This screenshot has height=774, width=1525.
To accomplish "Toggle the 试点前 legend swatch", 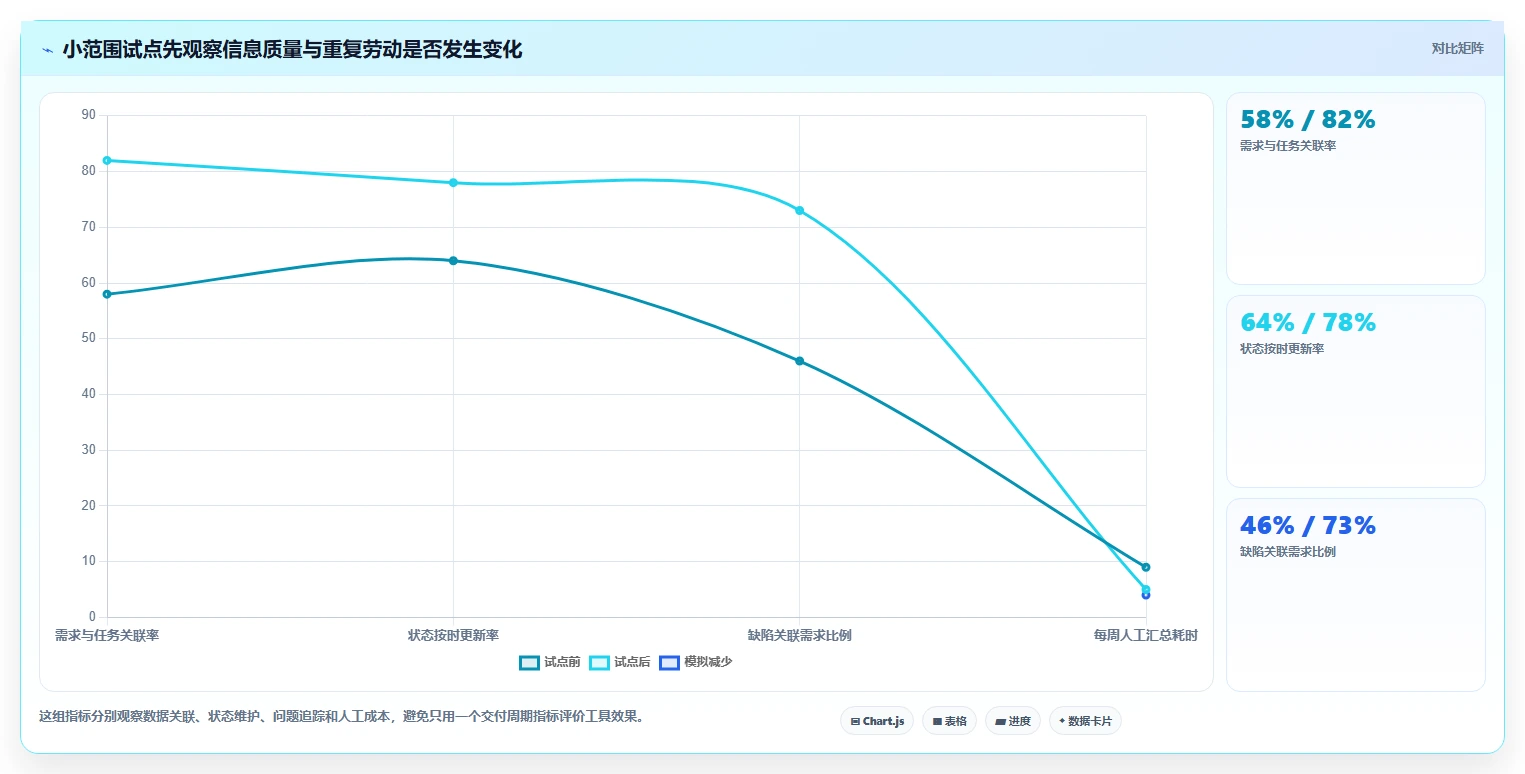I will (529, 662).
